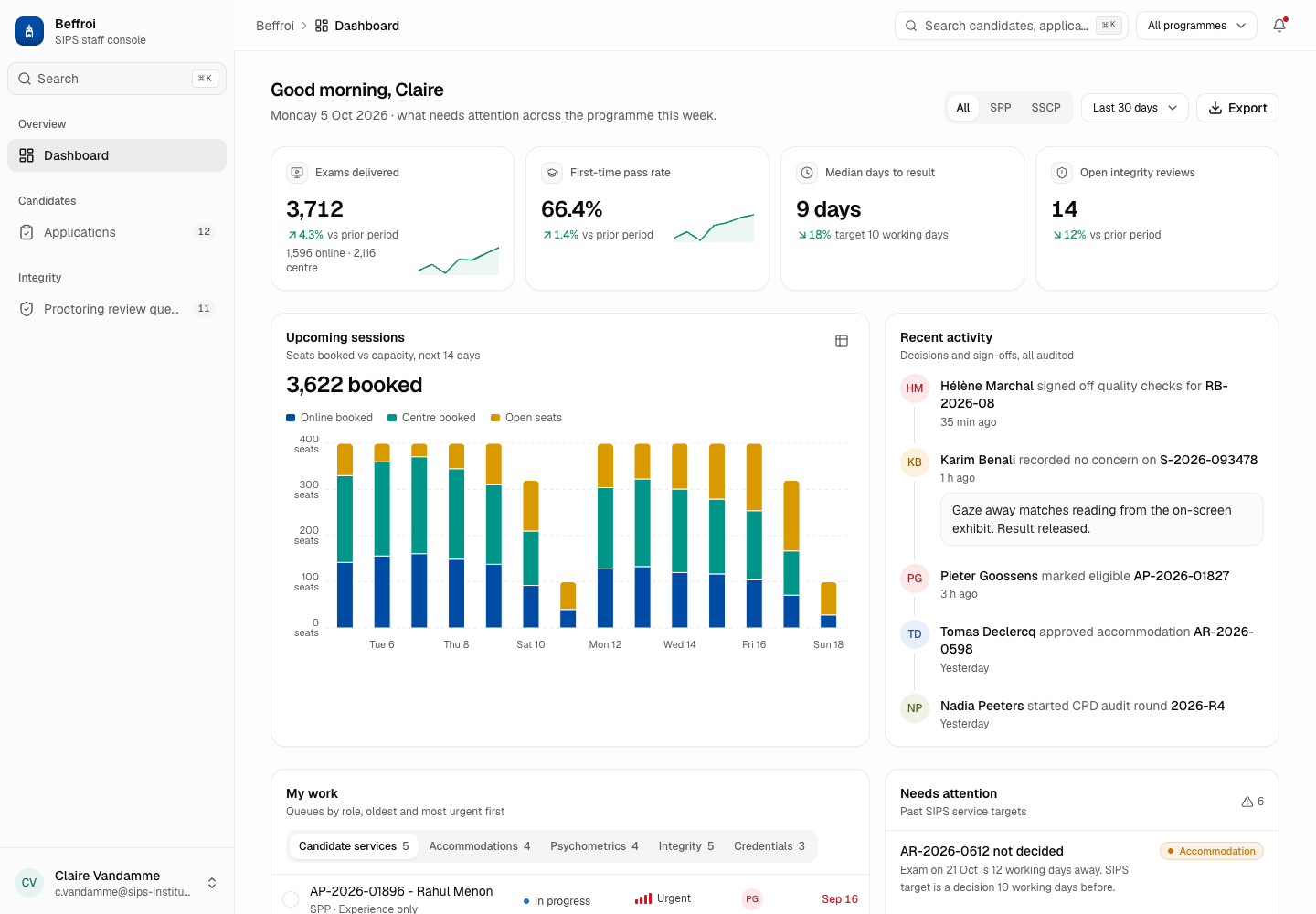Image resolution: width=1316 pixels, height=914 pixels.
Task: Switch to Integrity tab
Action: [x=686, y=846]
